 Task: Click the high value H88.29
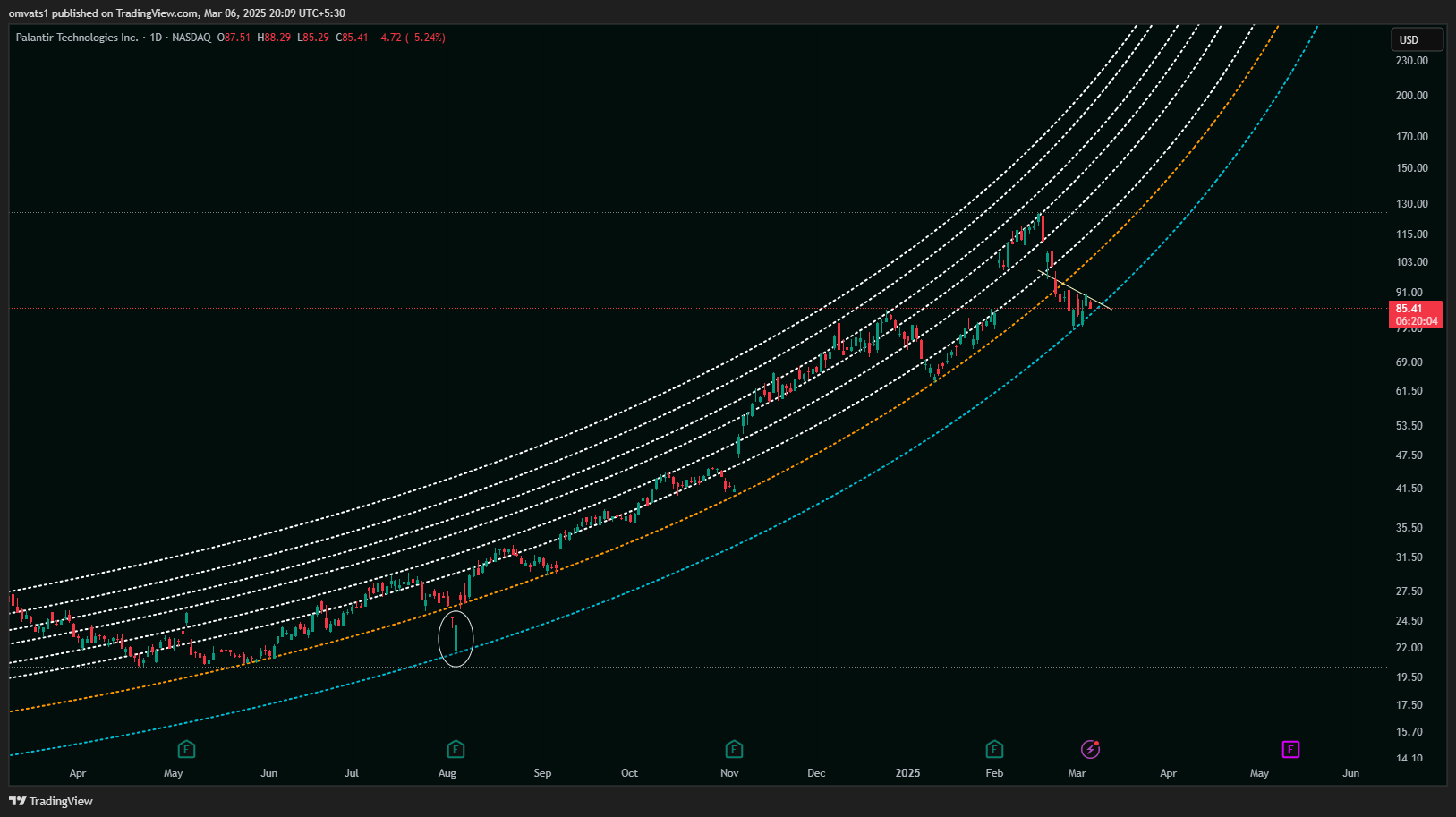pos(274,38)
